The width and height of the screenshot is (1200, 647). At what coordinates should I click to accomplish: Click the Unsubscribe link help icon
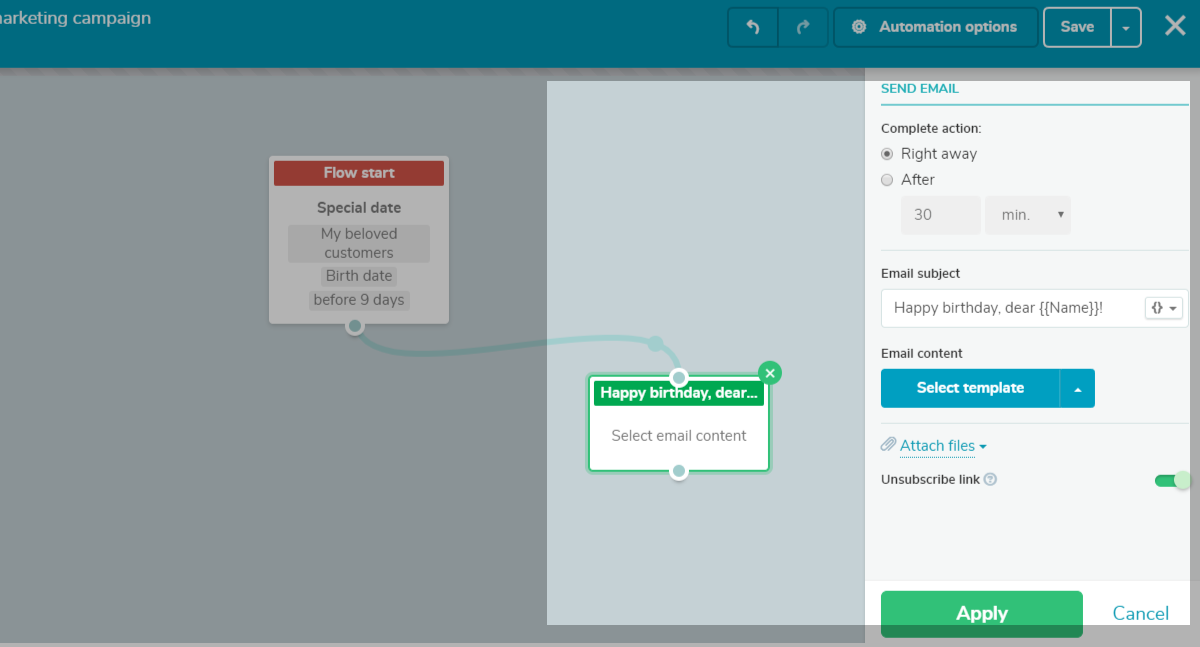click(990, 480)
